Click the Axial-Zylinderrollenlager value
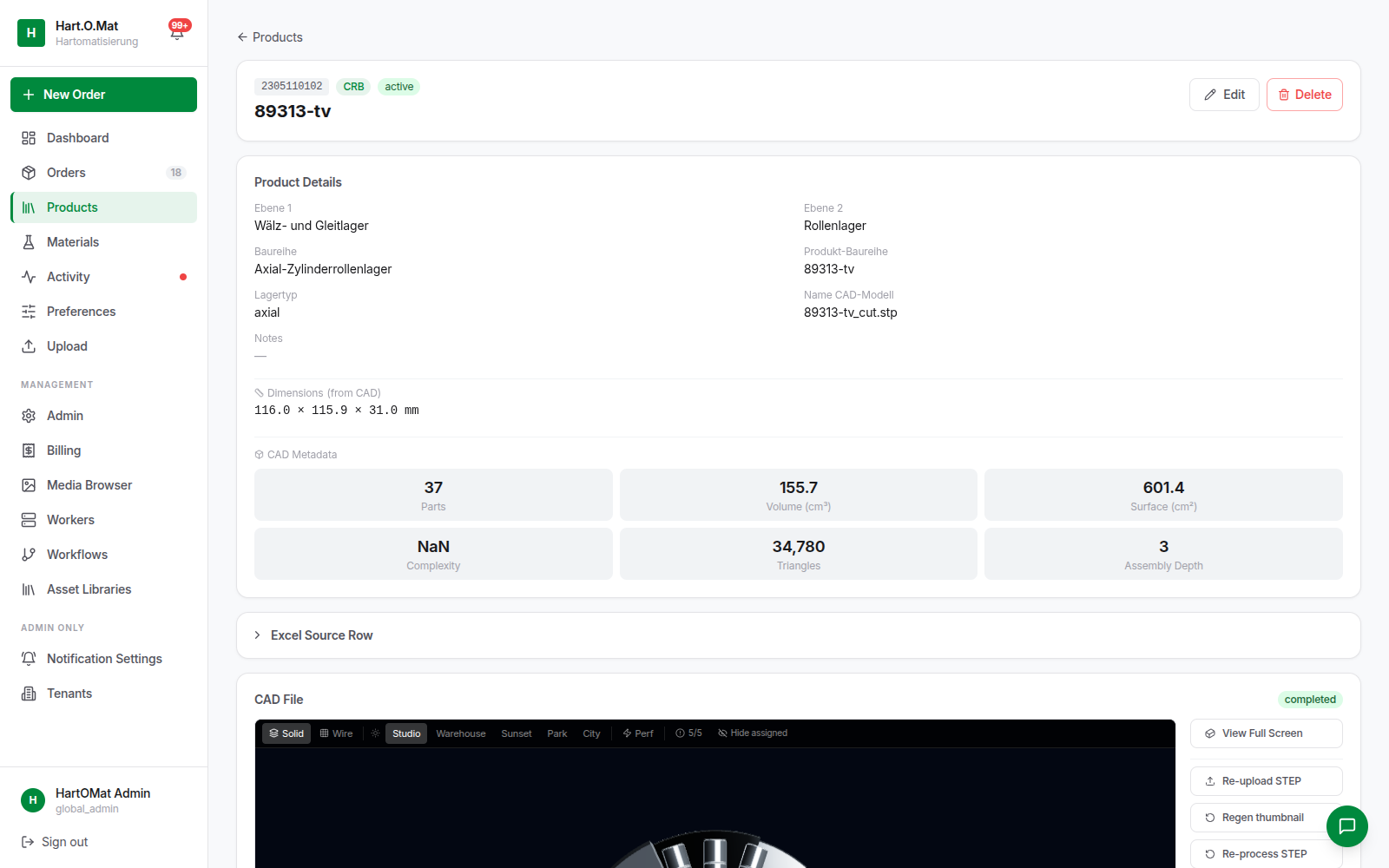The height and width of the screenshot is (868, 1389). coord(323,269)
